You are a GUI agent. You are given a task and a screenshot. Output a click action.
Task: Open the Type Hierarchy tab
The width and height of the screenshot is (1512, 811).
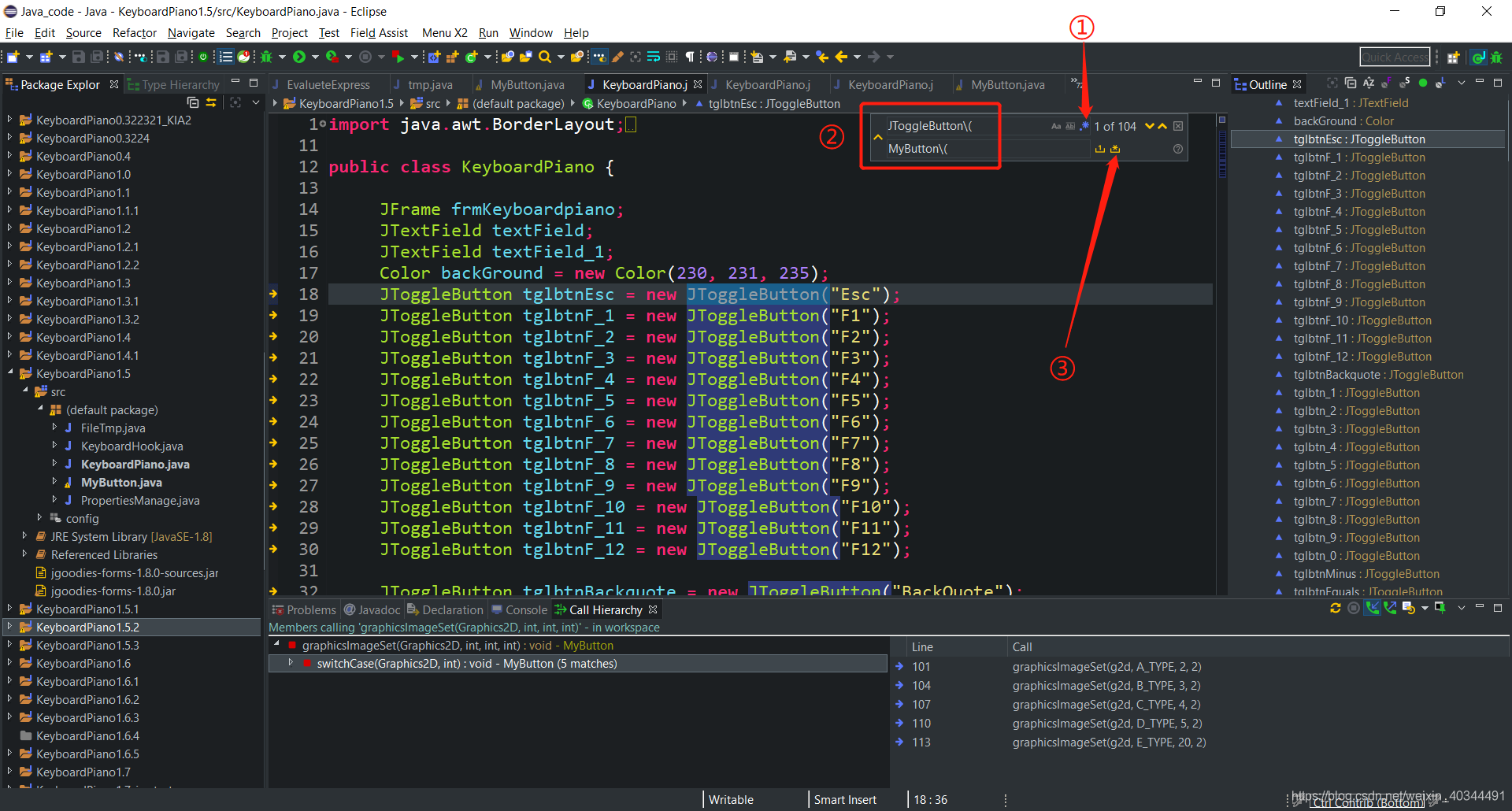(173, 84)
